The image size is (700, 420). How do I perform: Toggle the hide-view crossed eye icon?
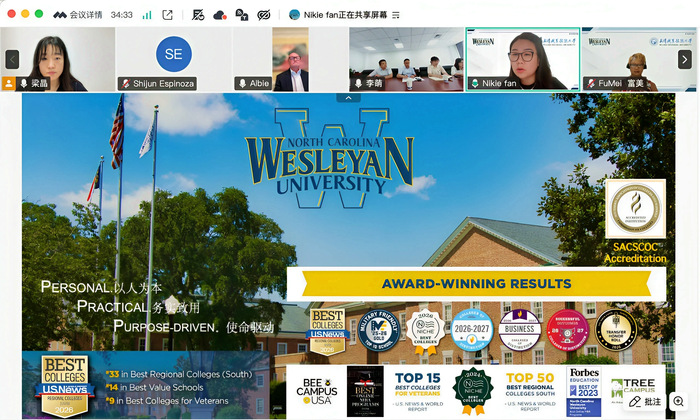264,15
